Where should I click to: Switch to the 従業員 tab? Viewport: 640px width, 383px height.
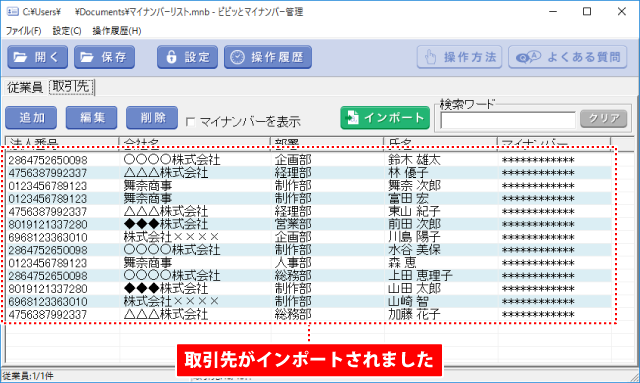25,87
